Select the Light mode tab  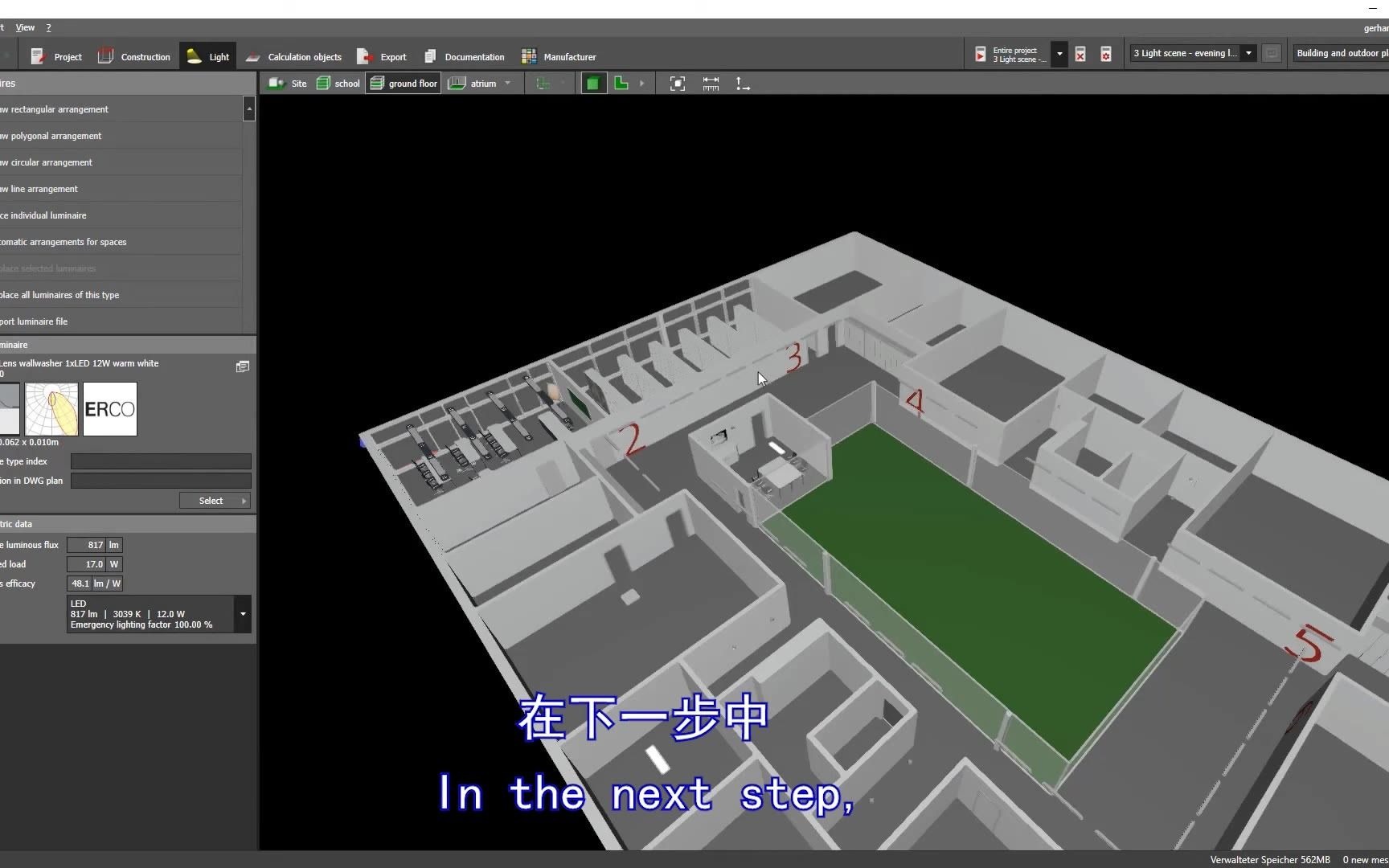point(208,56)
